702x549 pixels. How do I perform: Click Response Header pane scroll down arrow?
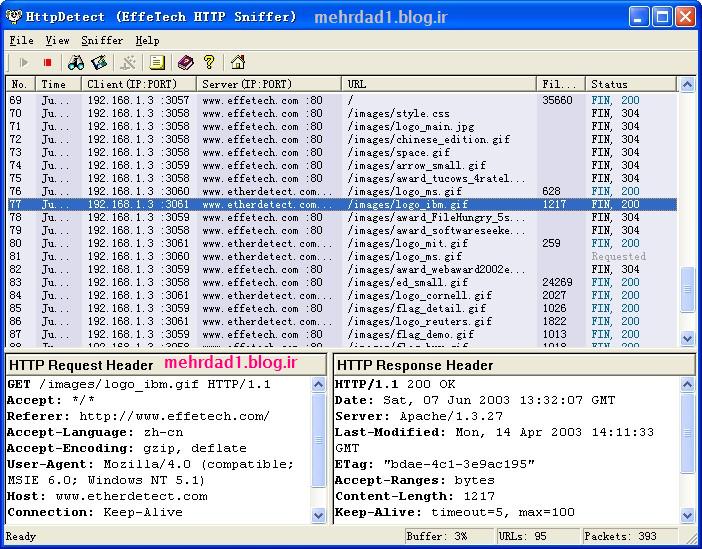click(x=687, y=515)
